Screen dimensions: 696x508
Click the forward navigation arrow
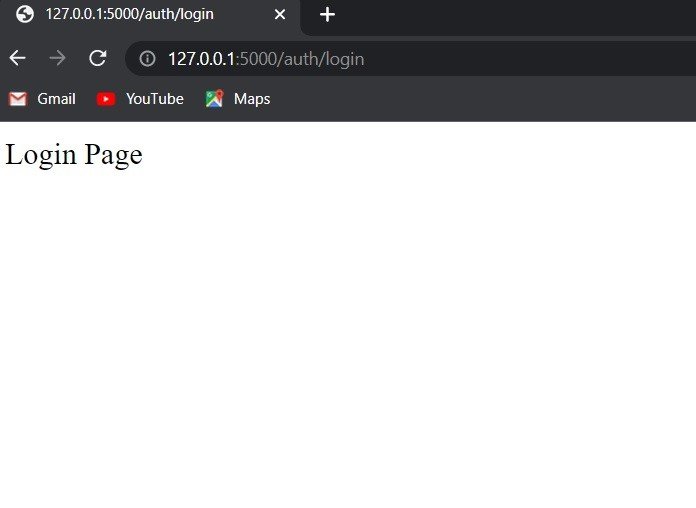(57, 58)
